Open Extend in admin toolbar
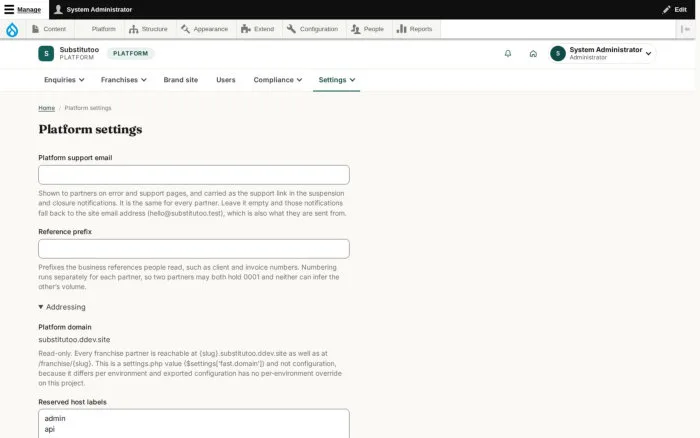 (x=258, y=29)
